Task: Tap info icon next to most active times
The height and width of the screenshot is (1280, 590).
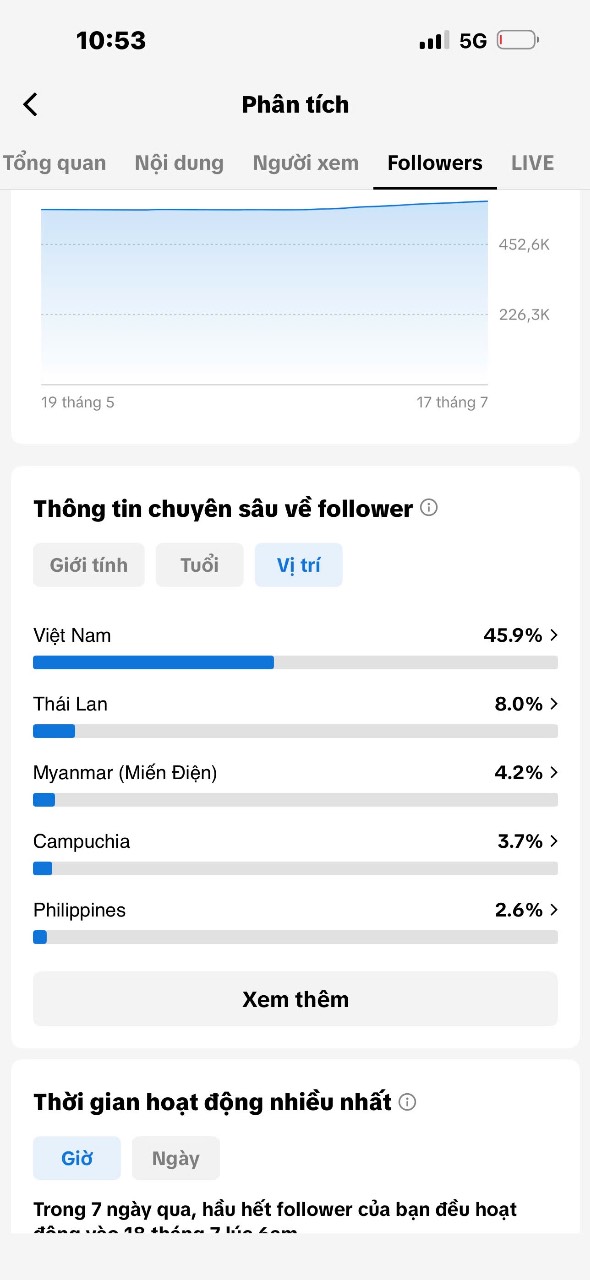Action: tap(407, 1102)
